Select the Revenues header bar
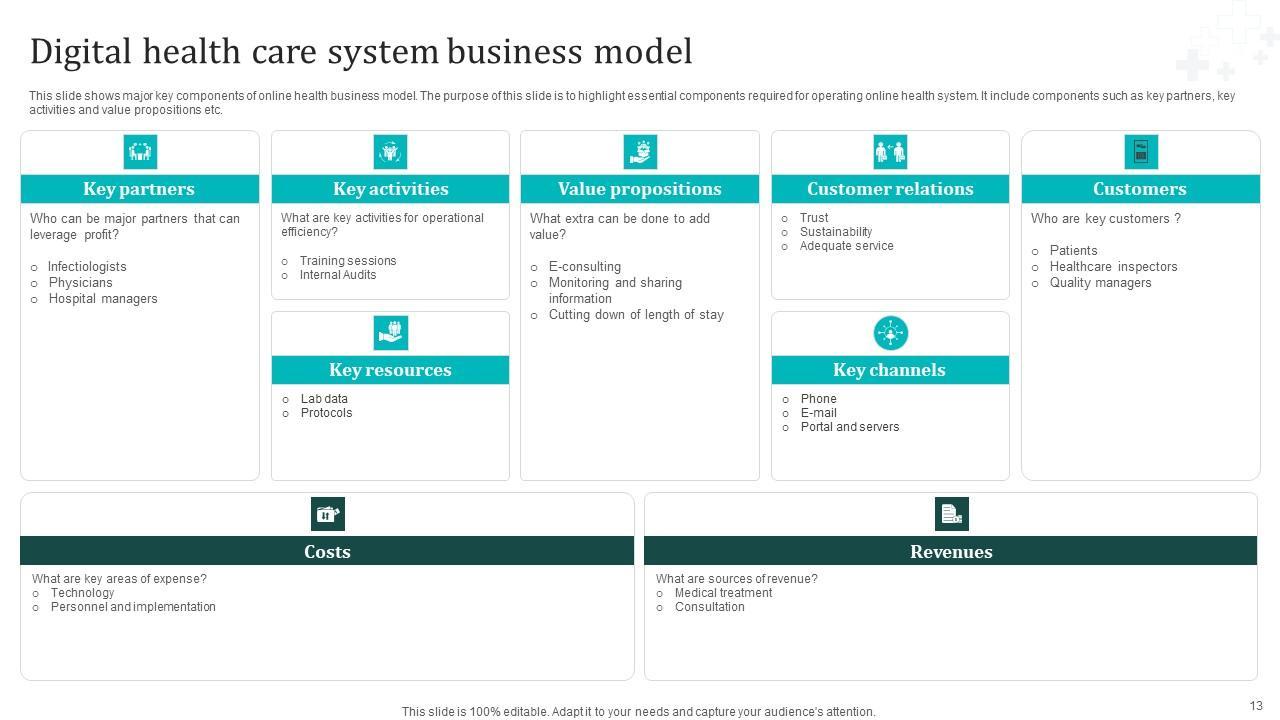This screenshot has height=720, width=1280. click(951, 551)
